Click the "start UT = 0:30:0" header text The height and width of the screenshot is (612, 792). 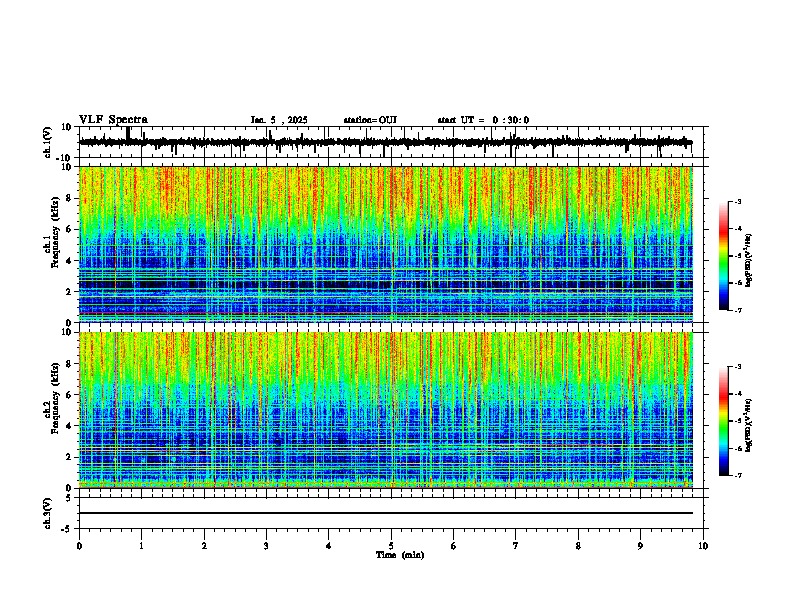tap(483, 120)
